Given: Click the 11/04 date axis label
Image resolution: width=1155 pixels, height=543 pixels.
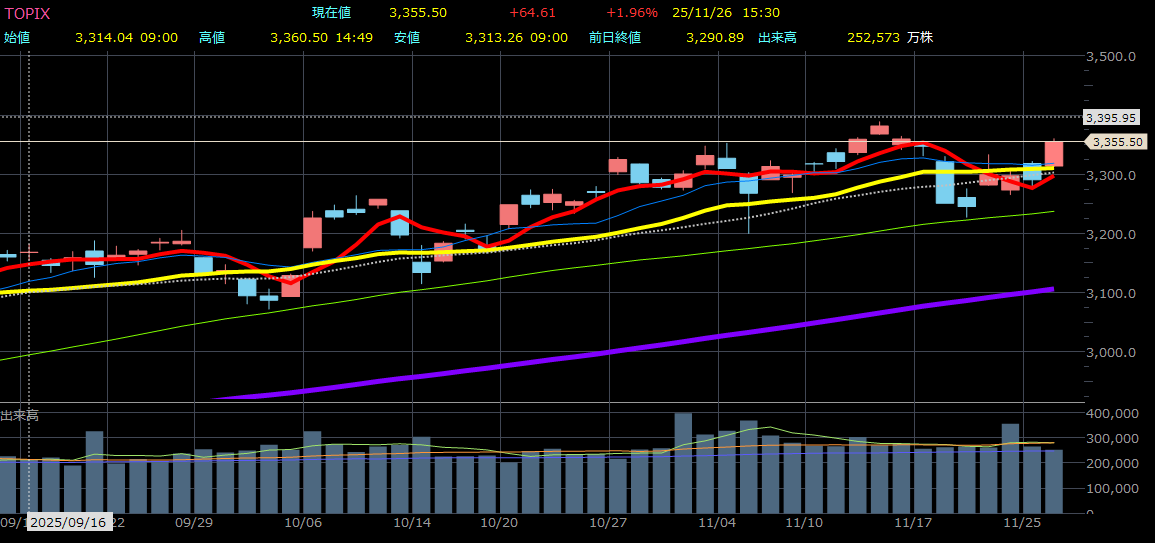Looking at the screenshot, I should (x=716, y=522).
